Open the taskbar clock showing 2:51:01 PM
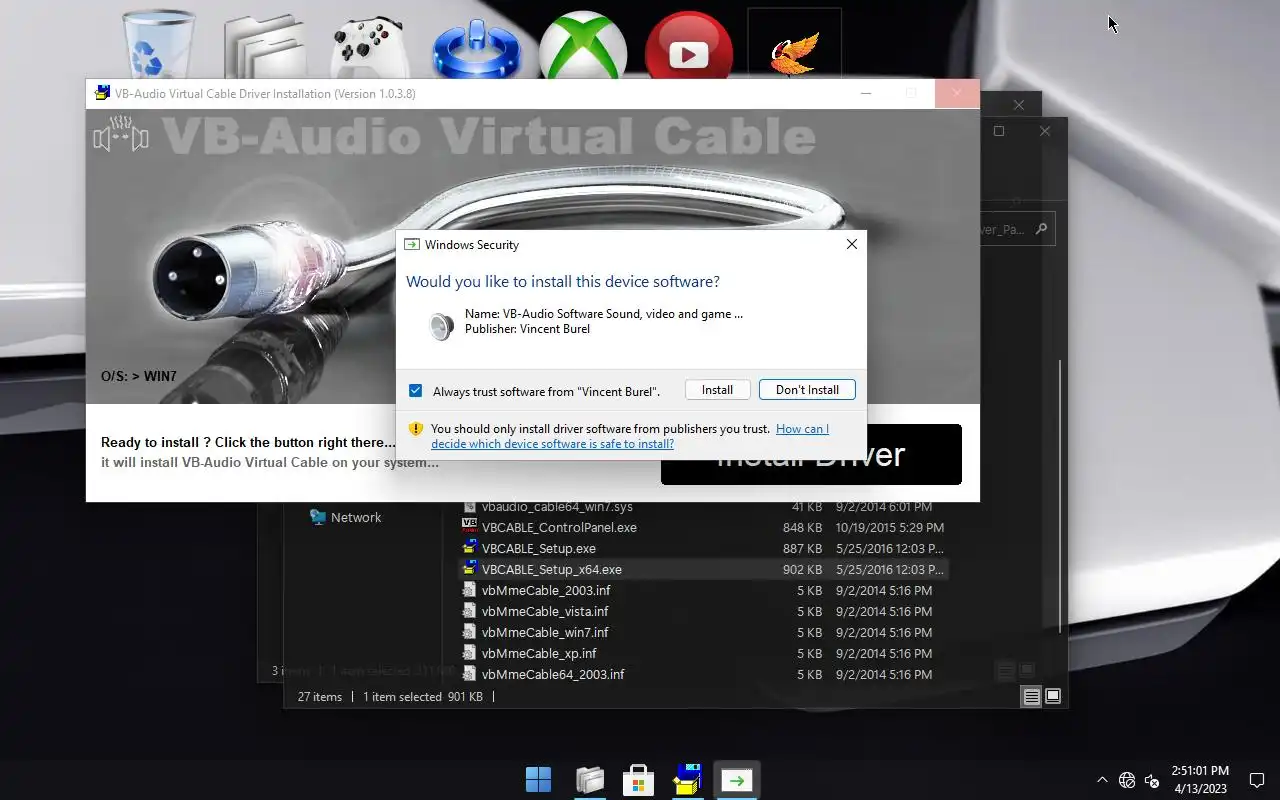1280x800 pixels. pyautogui.click(x=1200, y=780)
